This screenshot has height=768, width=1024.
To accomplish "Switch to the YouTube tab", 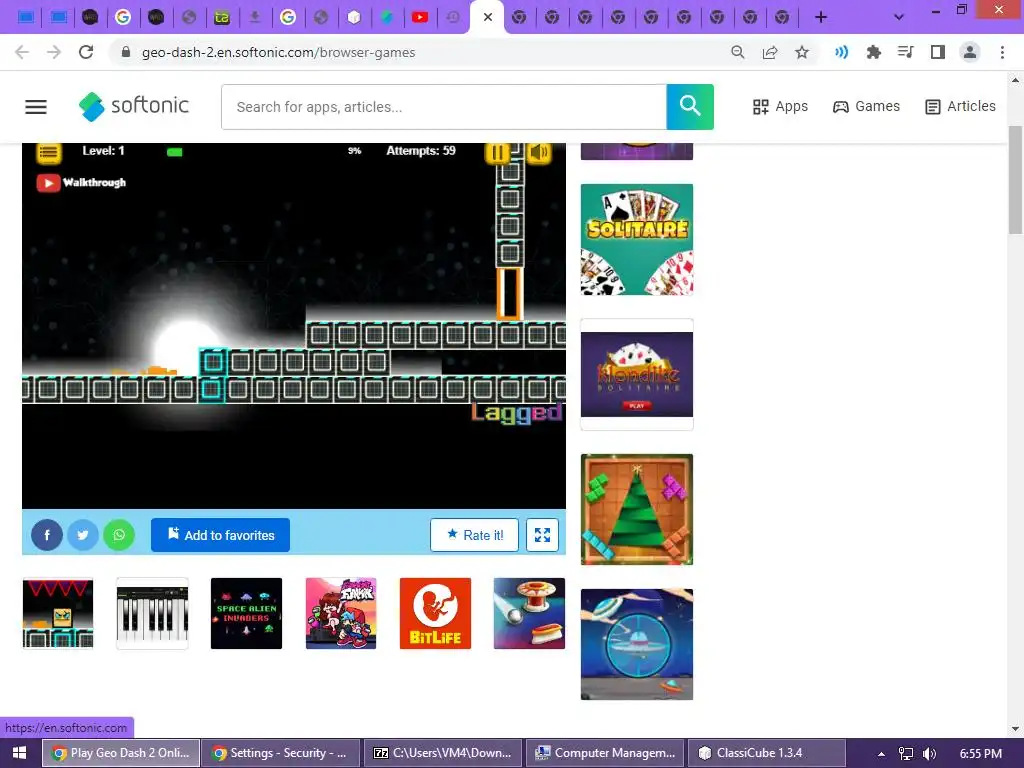I will tap(420, 18).
